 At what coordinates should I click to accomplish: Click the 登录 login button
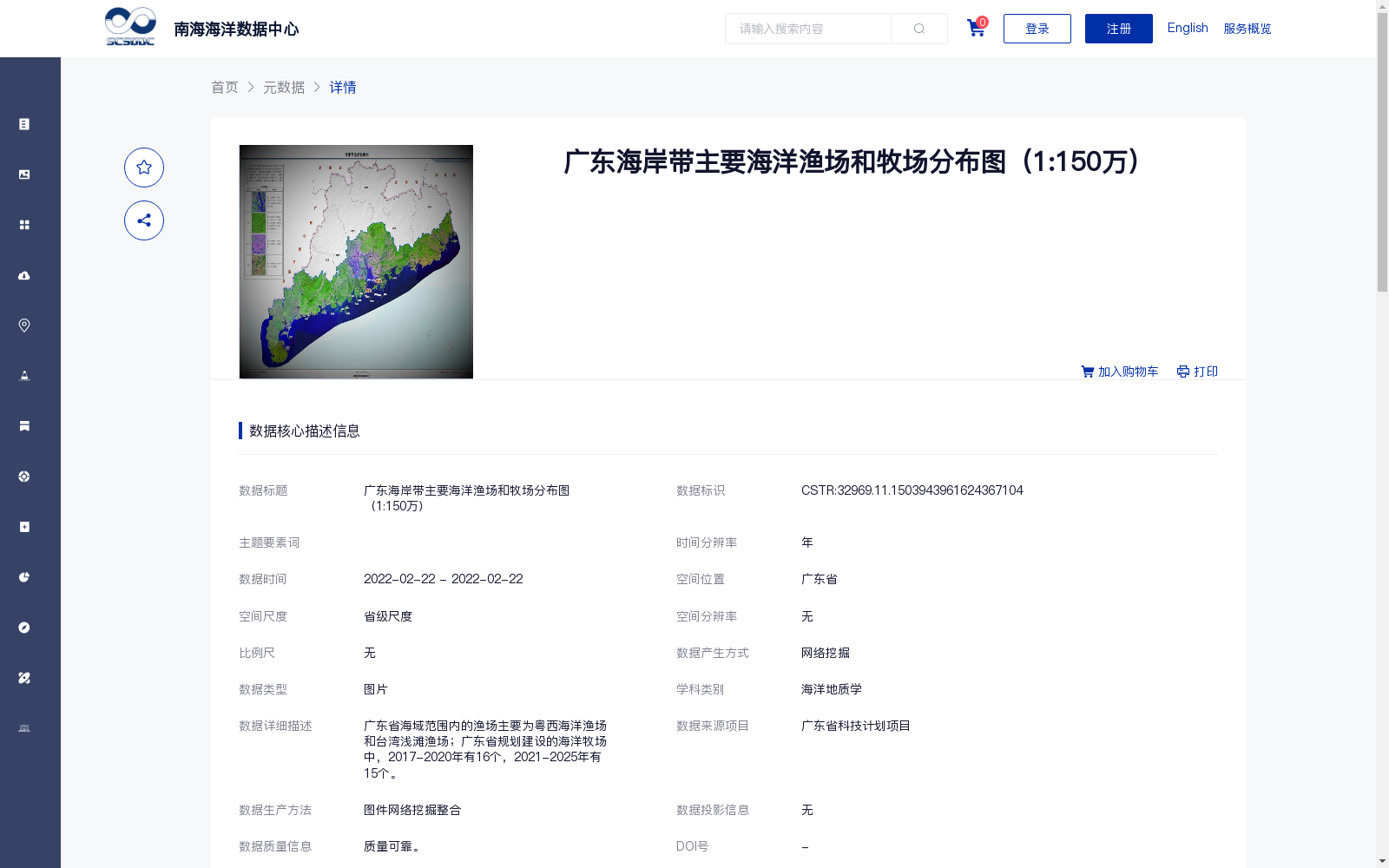pos(1037,28)
